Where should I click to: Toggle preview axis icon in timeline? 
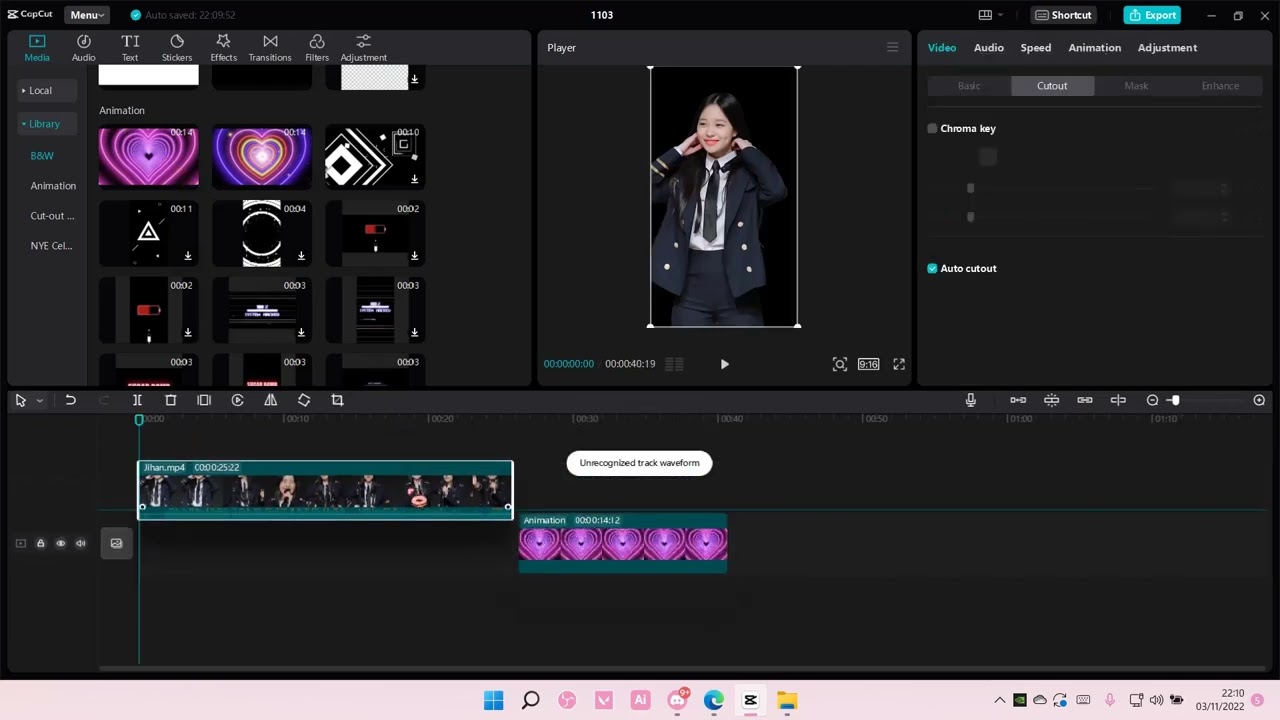pyautogui.click(x=1118, y=400)
